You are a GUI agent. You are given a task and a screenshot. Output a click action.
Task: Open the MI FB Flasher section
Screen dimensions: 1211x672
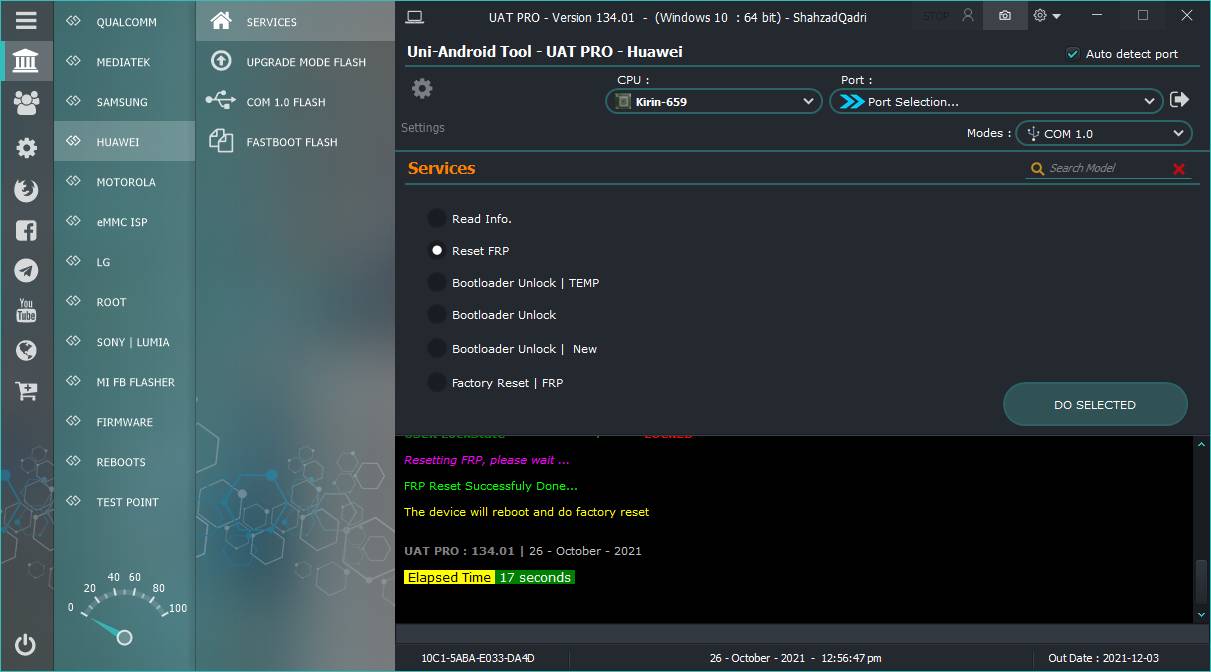coord(124,381)
